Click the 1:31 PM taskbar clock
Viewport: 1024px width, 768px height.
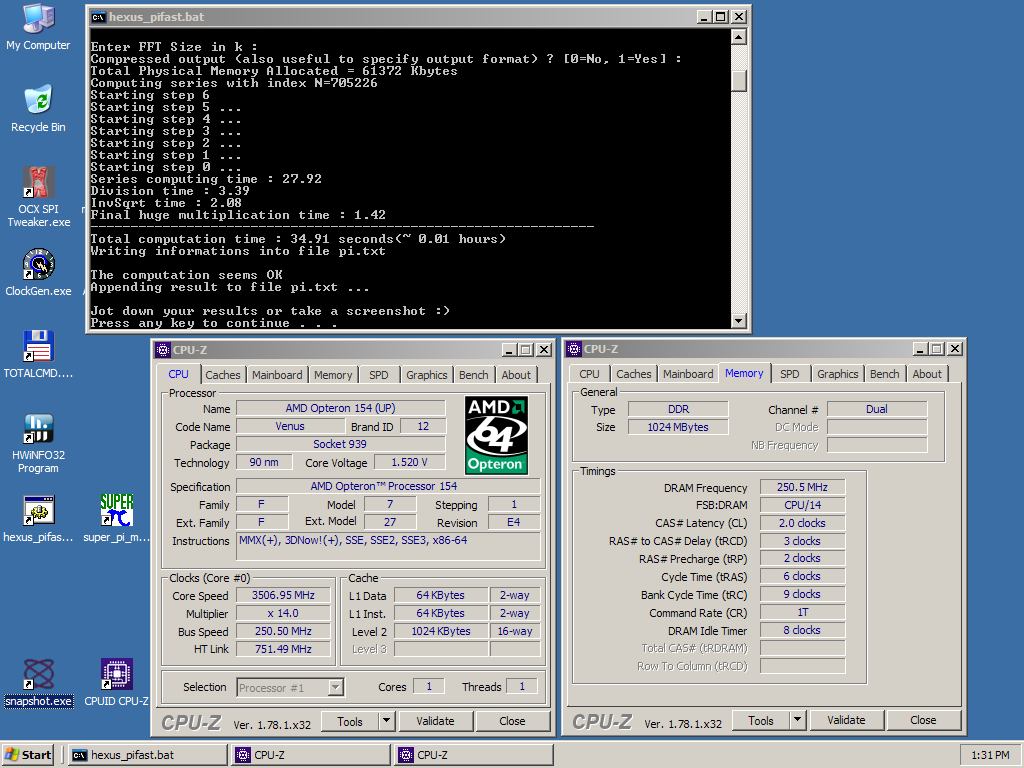pos(990,756)
